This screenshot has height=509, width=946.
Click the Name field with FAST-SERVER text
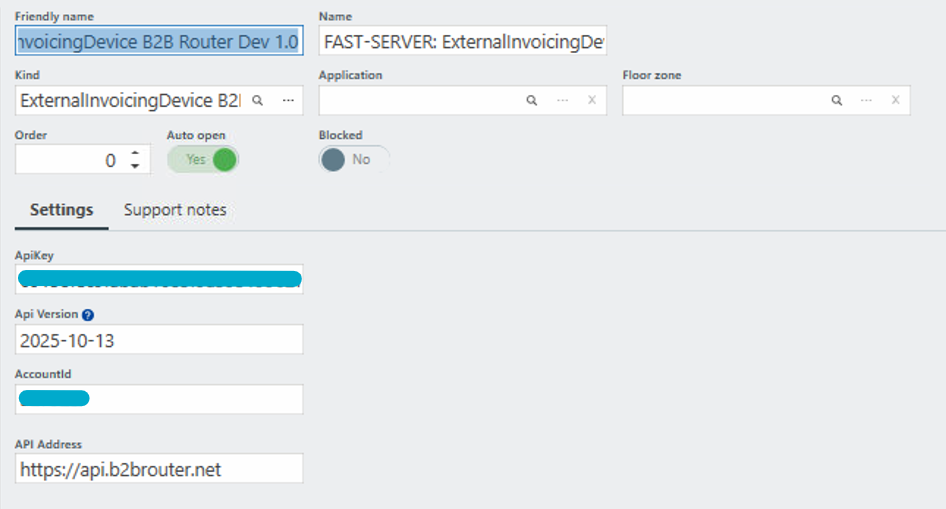[x=463, y=42]
